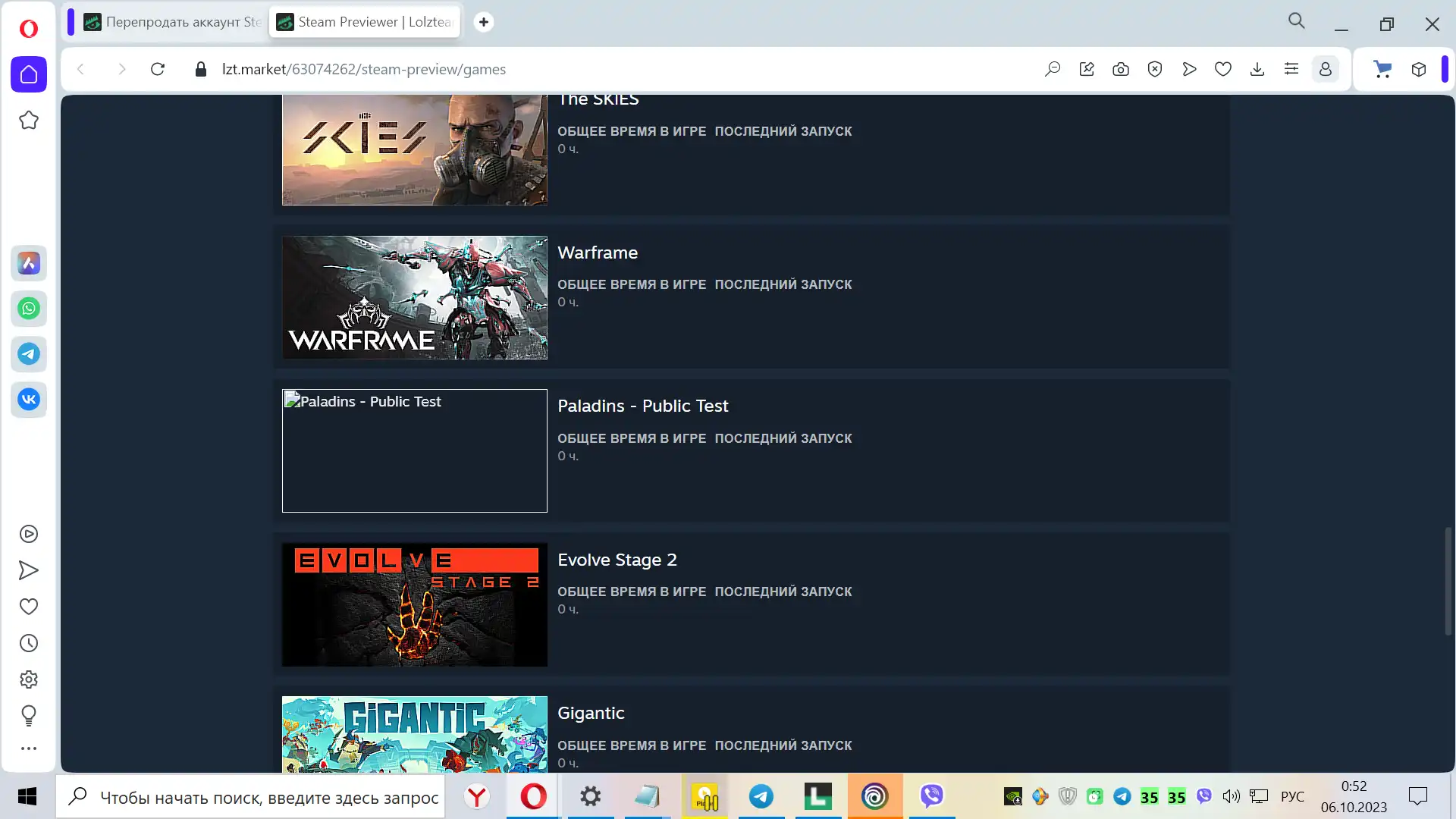Viewport: 1456px width, 819px height.
Task: Open Viber from taskbar
Action: click(932, 796)
